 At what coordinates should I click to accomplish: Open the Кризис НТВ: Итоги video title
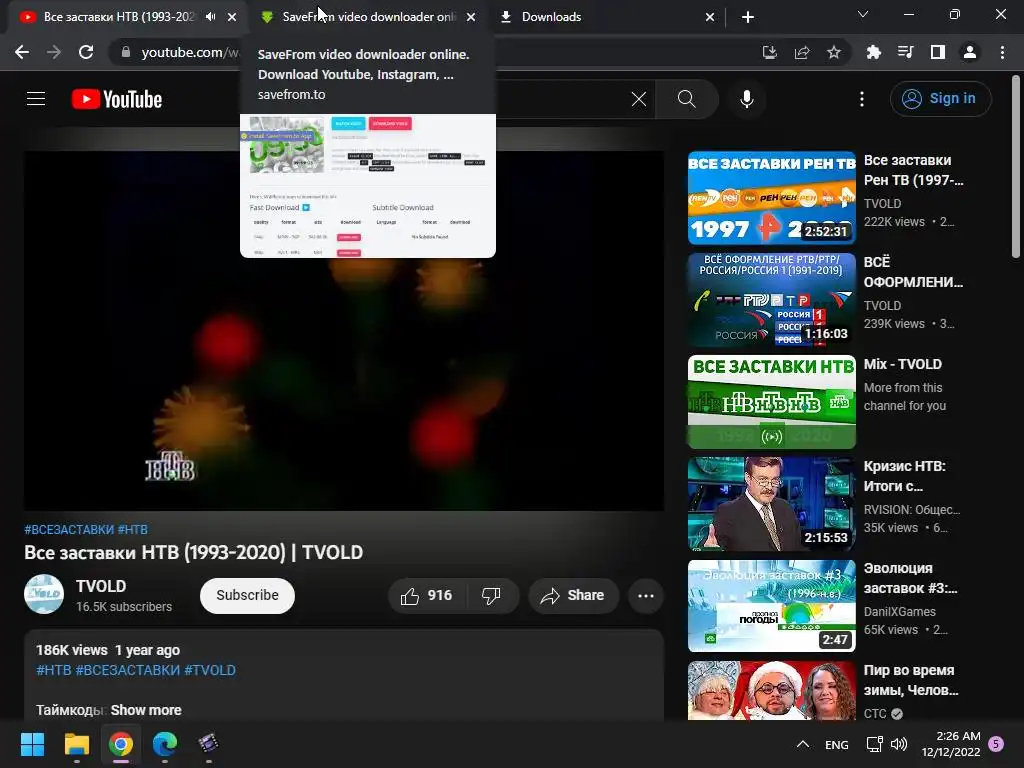point(904,476)
